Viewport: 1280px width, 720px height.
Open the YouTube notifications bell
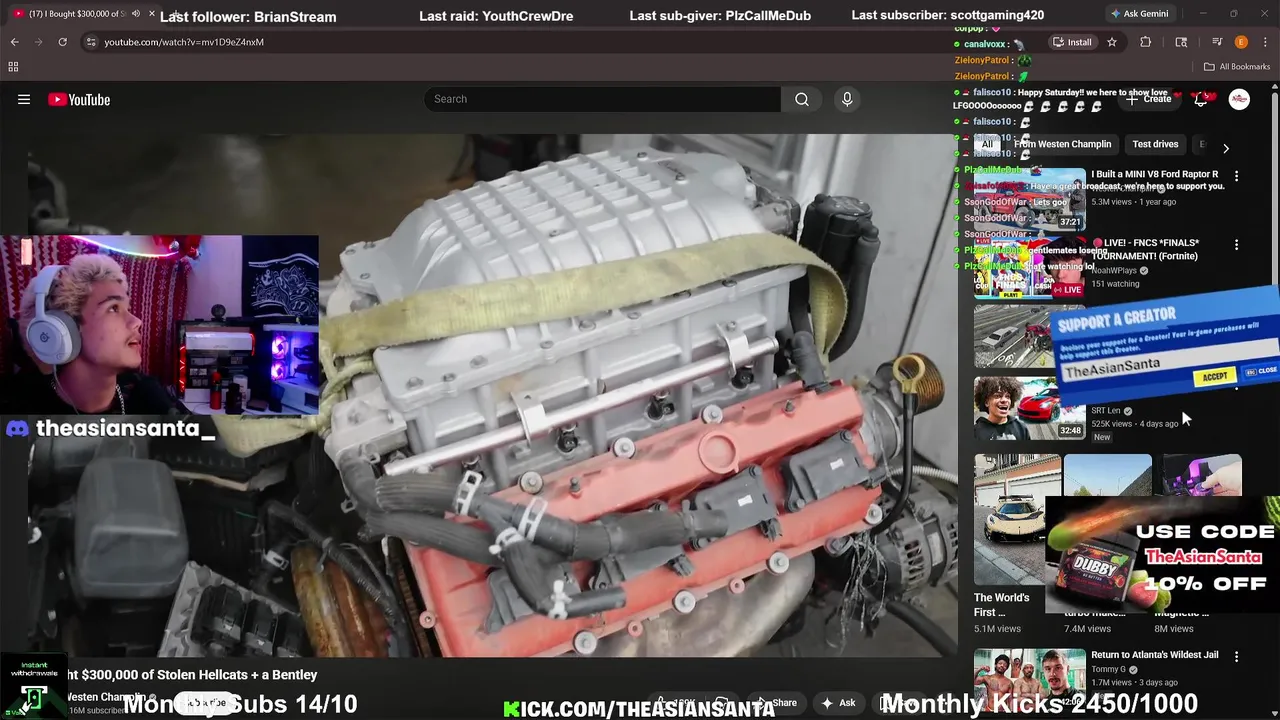point(1201,99)
